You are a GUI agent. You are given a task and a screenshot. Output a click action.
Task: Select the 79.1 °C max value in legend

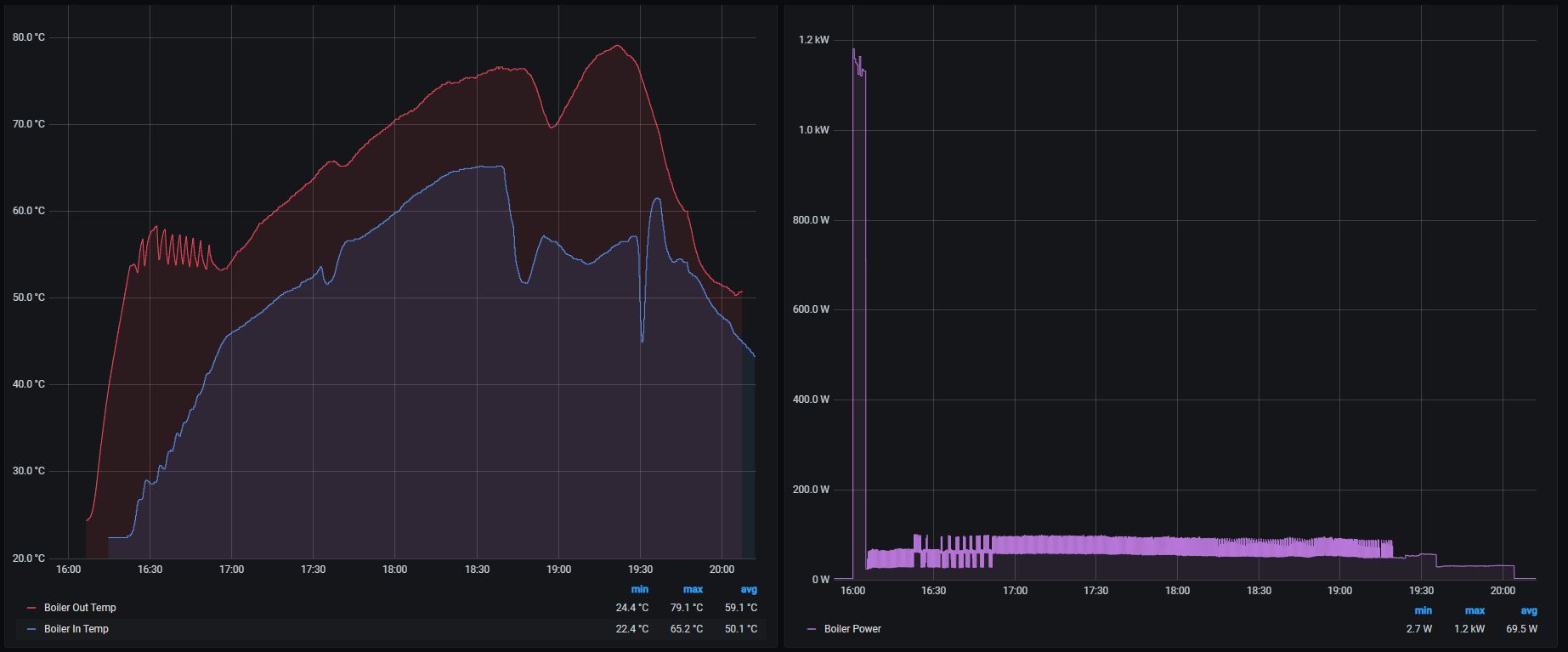click(x=687, y=608)
